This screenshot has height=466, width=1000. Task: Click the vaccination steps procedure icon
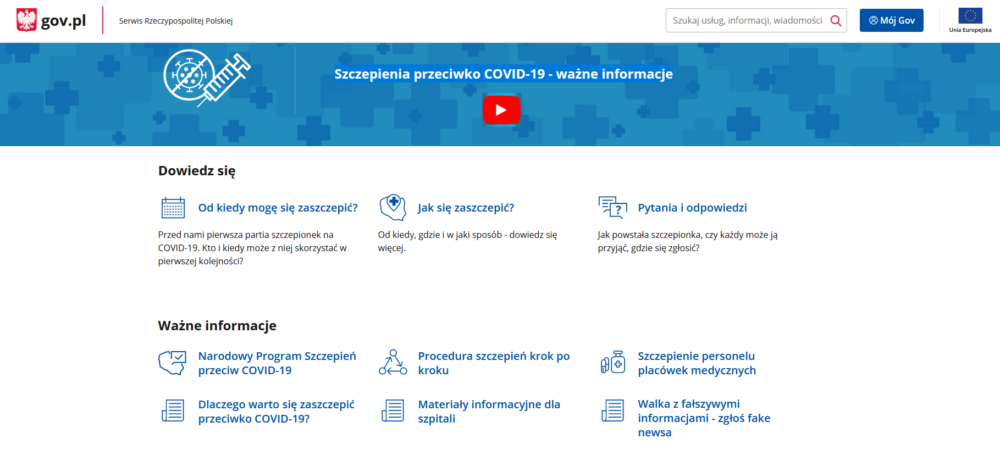point(392,362)
